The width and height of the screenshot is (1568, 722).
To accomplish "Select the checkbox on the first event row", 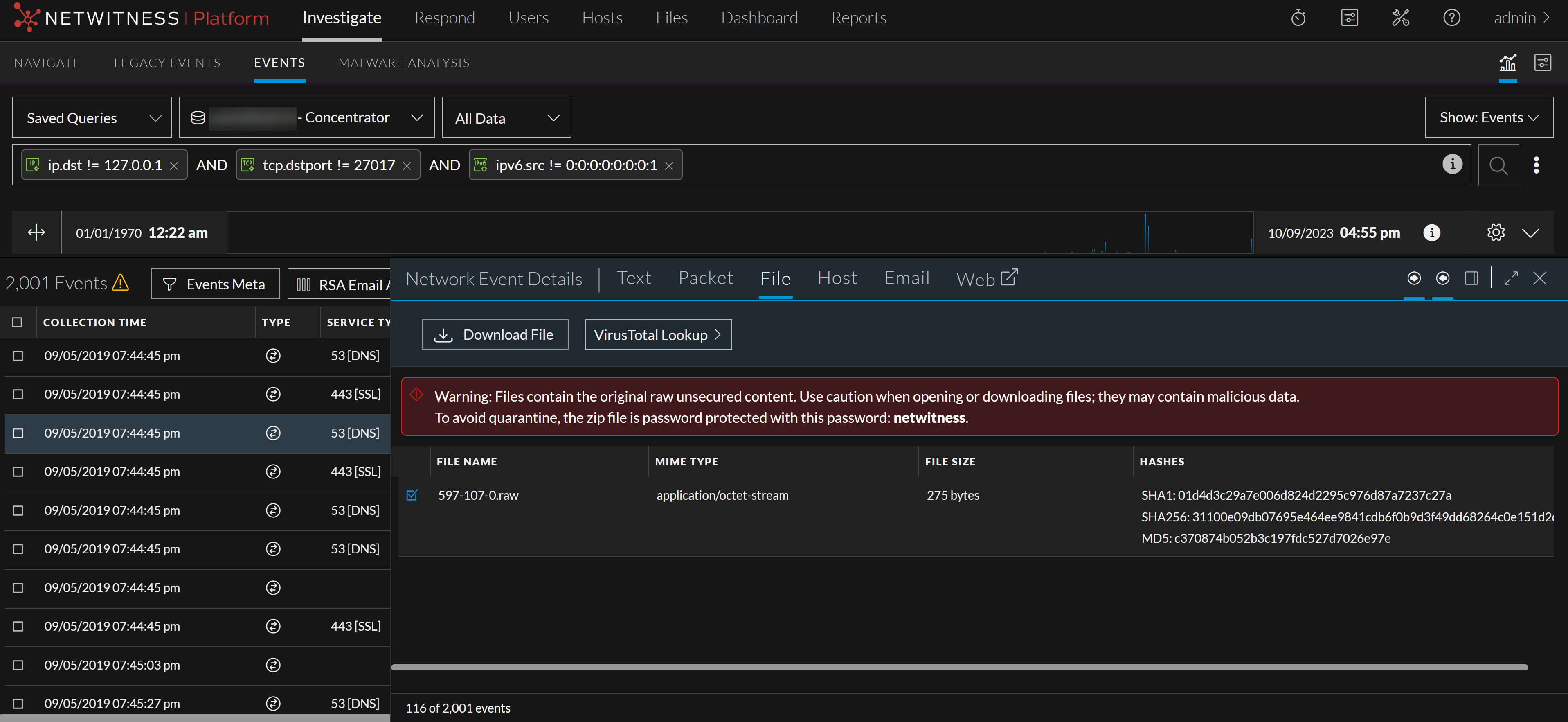I will [18, 356].
